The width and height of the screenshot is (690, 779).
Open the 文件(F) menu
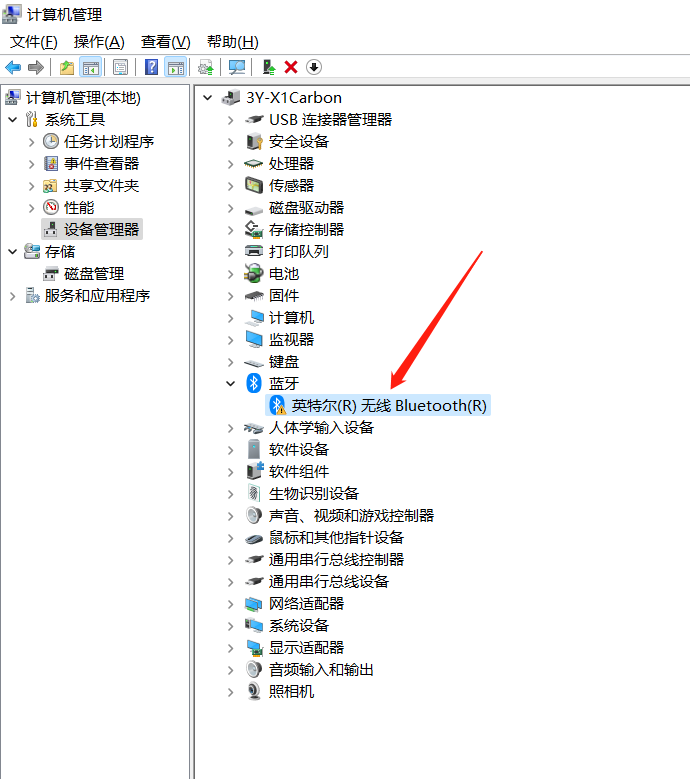coord(34,42)
